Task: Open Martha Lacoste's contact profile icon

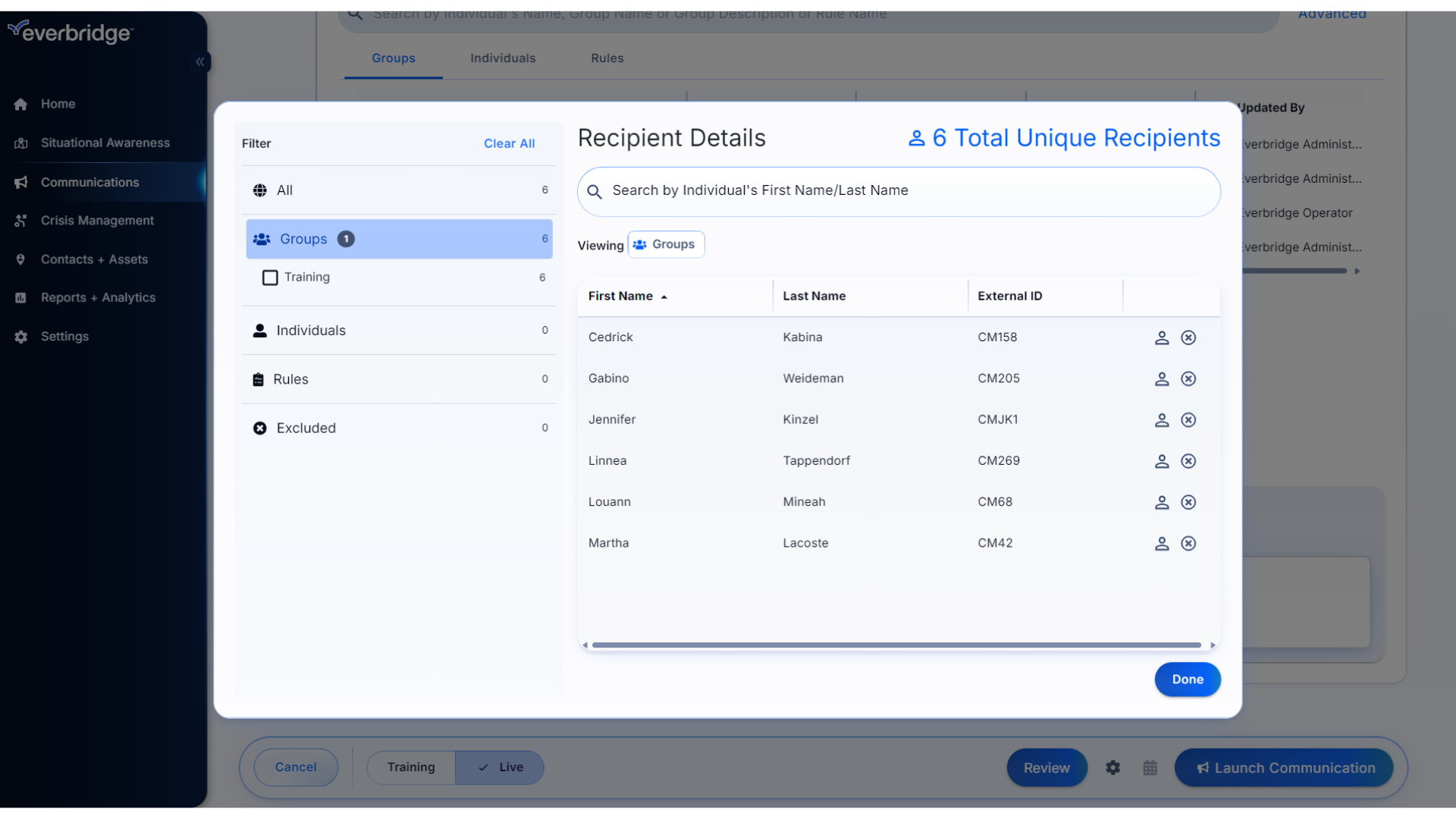Action: (1162, 543)
